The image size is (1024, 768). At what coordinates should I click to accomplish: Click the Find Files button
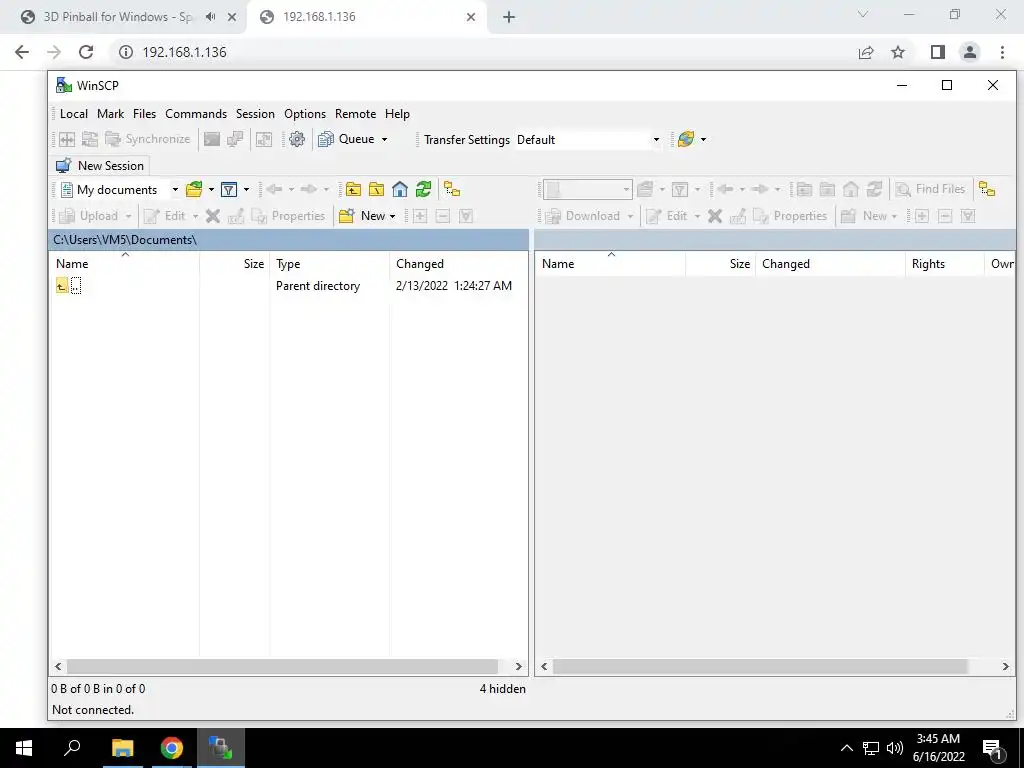tap(930, 189)
